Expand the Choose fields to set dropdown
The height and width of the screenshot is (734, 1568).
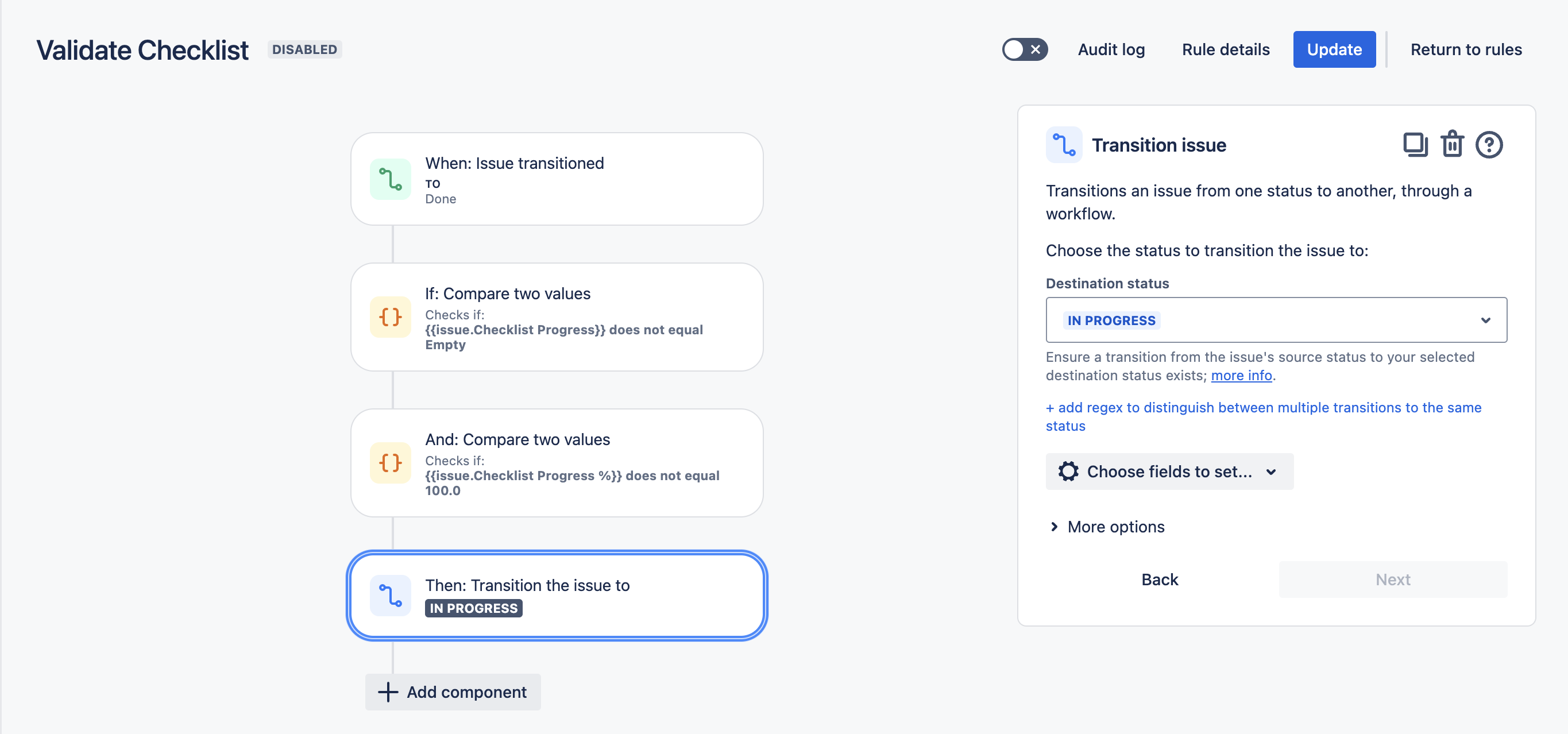point(1169,471)
